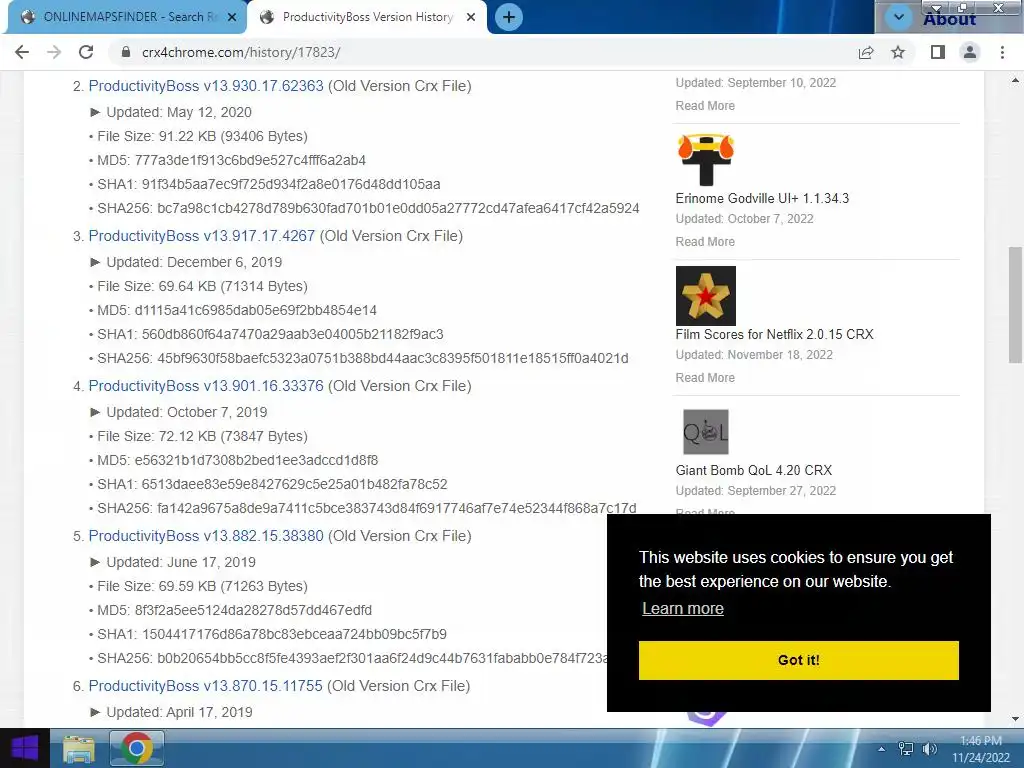1024x768 pixels.
Task: Reload the current page
Action: pyautogui.click(x=86, y=52)
